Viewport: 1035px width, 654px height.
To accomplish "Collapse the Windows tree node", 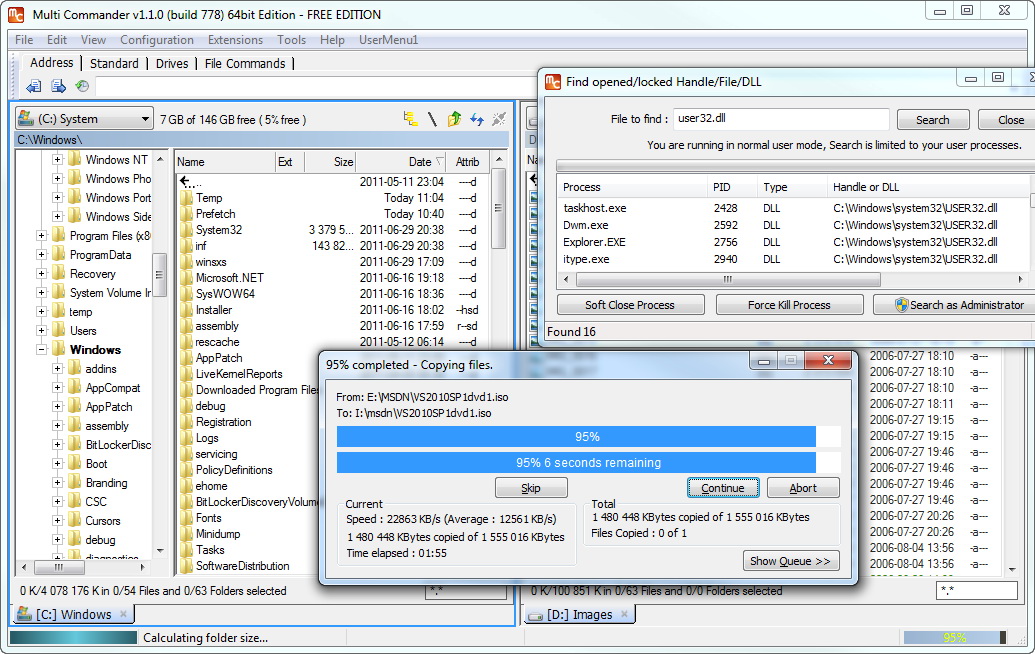I will tap(42, 350).
